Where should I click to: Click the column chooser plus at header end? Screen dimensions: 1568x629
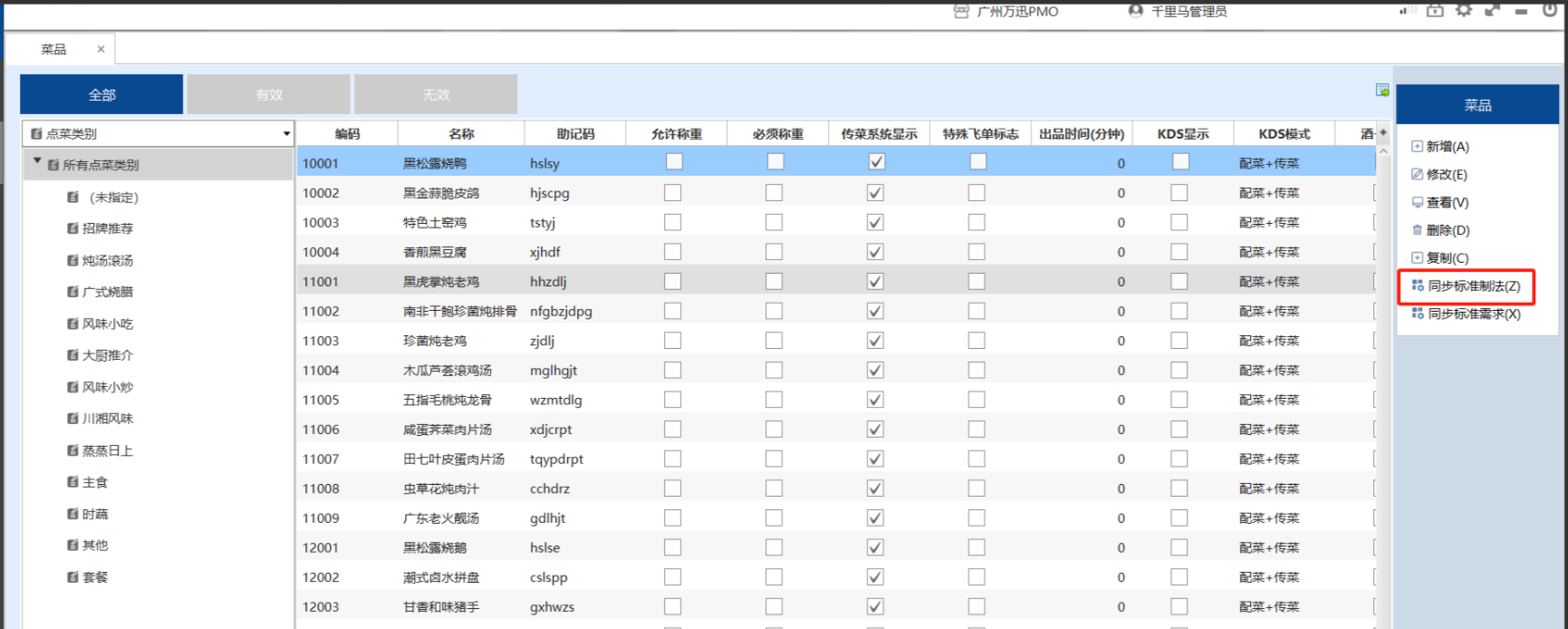[1382, 133]
